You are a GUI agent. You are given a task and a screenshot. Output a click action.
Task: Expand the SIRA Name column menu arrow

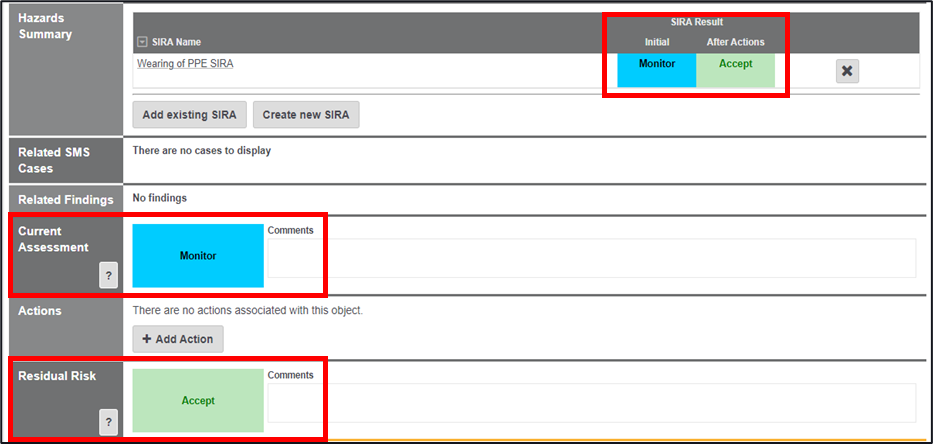(x=142, y=42)
